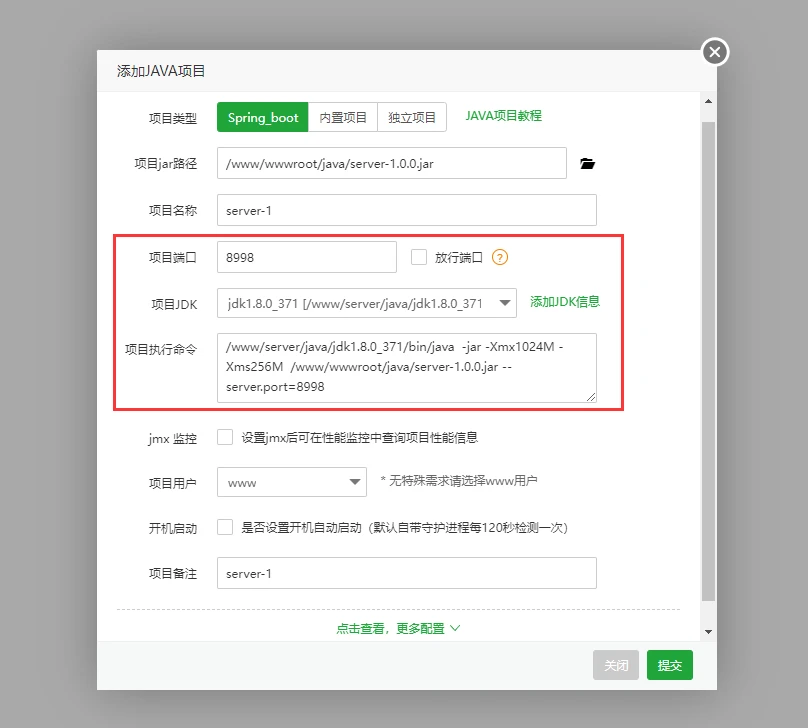Click the 项目执行命令 text area
The width and height of the screenshot is (808, 728).
click(x=406, y=367)
